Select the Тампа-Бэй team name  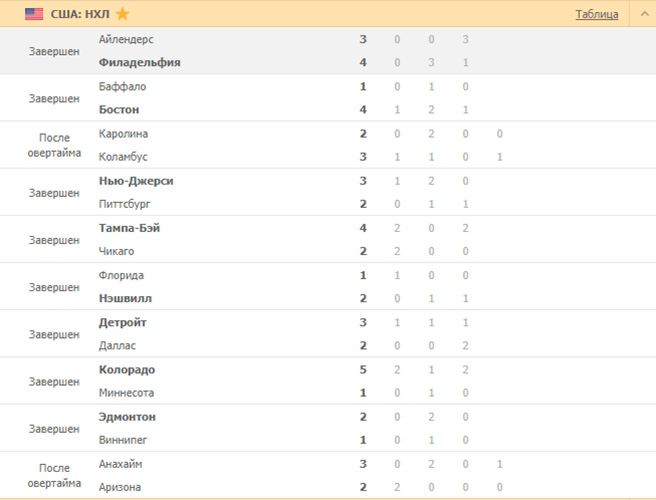pyautogui.click(x=129, y=228)
